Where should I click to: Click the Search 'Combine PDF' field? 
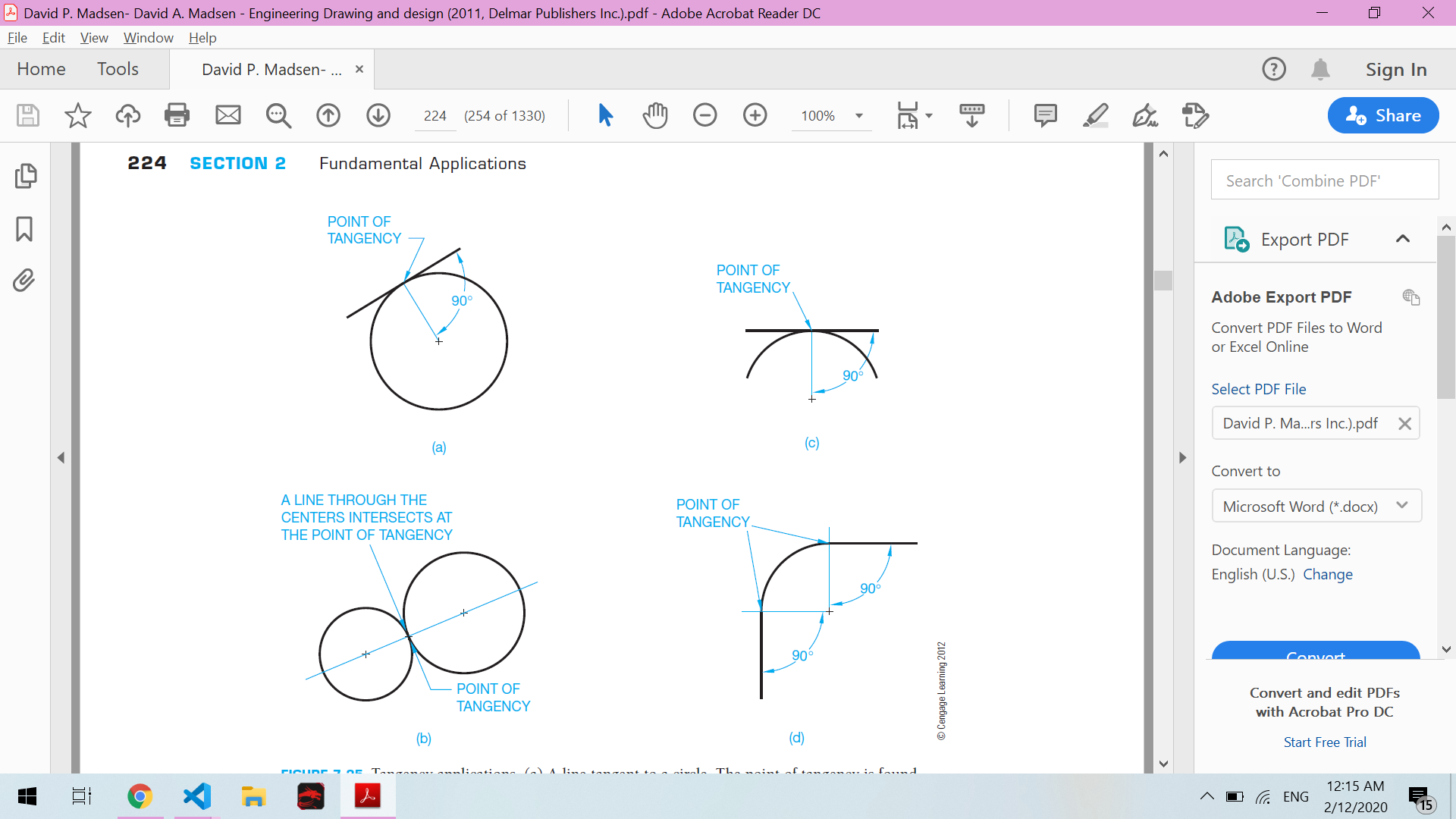(1324, 180)
